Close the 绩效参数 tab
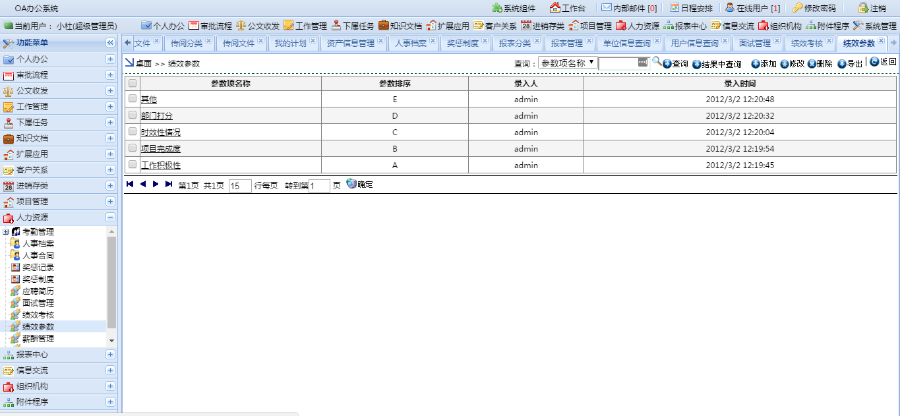The width and height of the screenshot is (900, 416). point(882,41)
